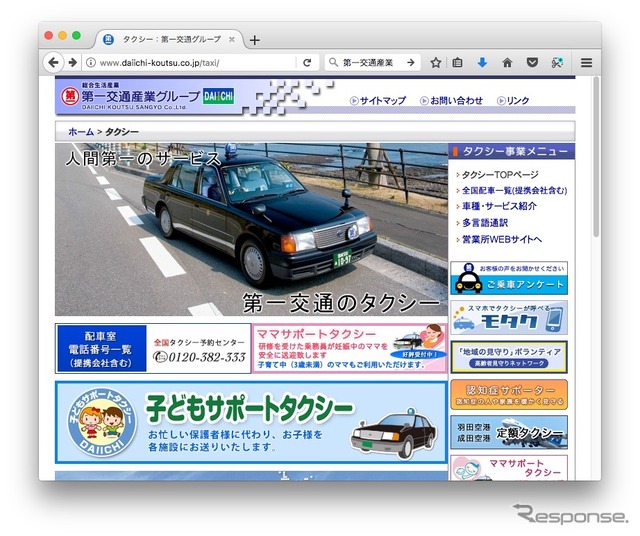
Task: Open sidebar ママサポートタクシー banner at bottom
Action: click(x=509, y=468)
